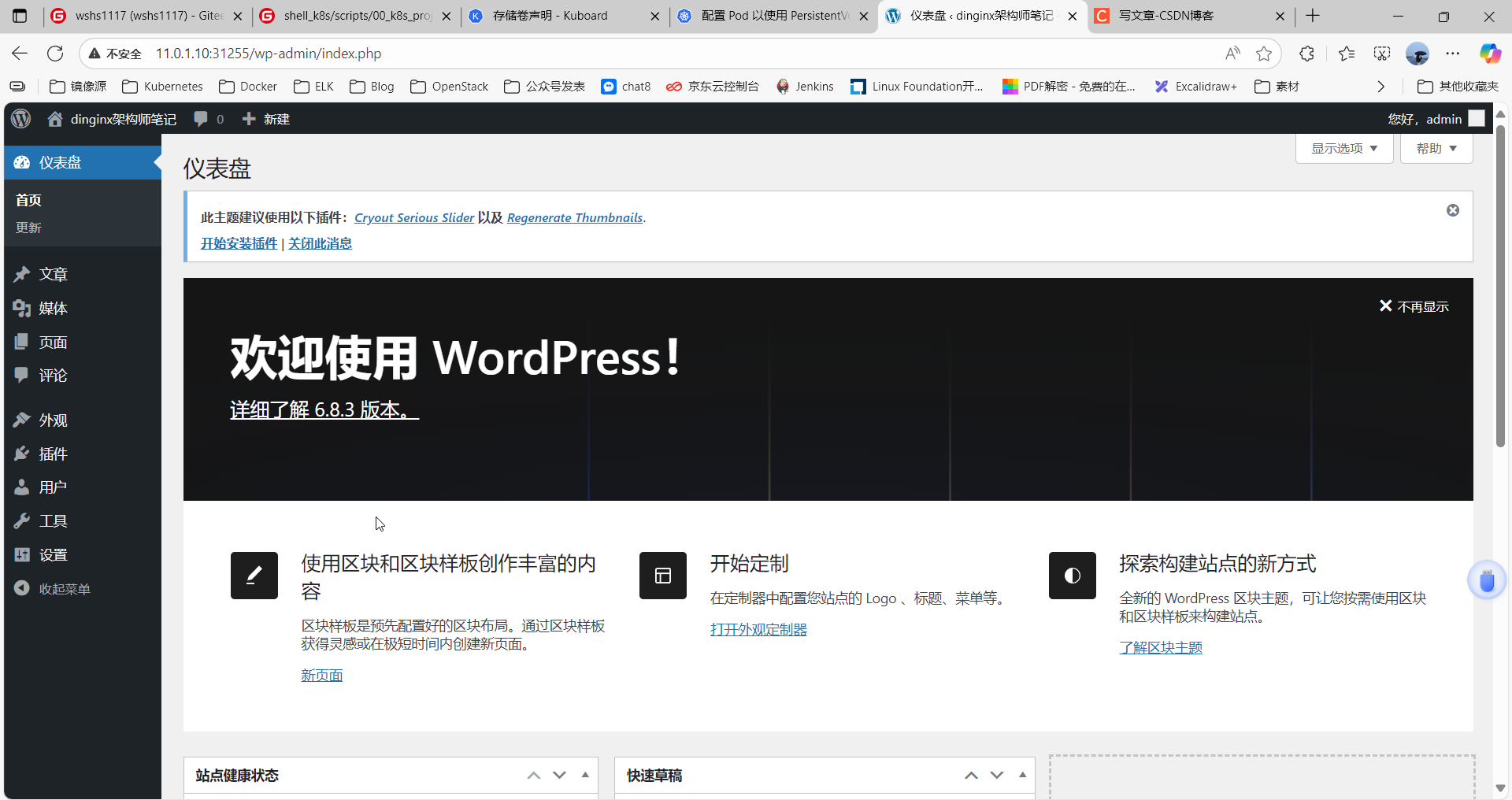
Task: Open the 插件 (Plugins) sidebar icon
Action: [x=22, y=454]
